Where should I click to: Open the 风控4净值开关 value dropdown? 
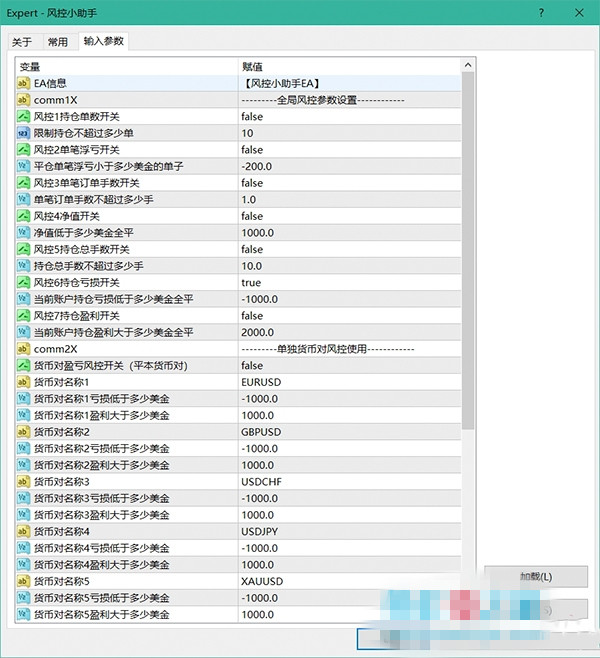click(350, 216)
